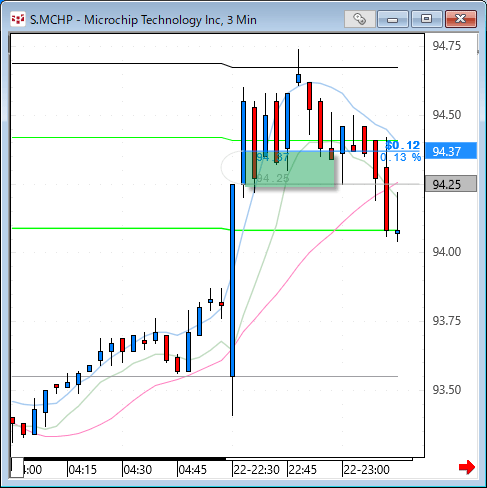
Task: Click the highest candle near 94.75
Action: pos(298,79)
